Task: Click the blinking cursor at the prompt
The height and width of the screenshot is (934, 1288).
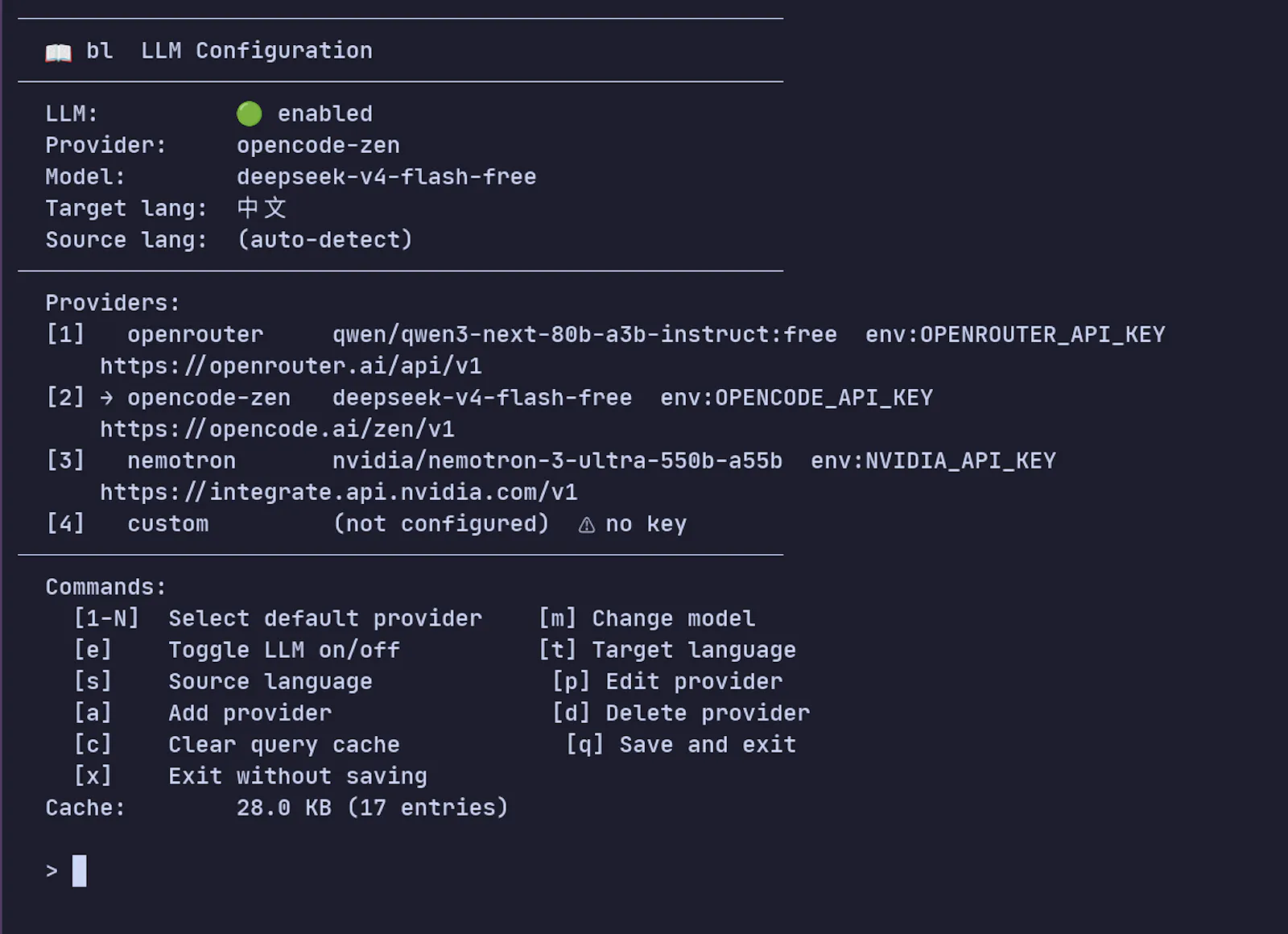Action: (x=79, y=871)
